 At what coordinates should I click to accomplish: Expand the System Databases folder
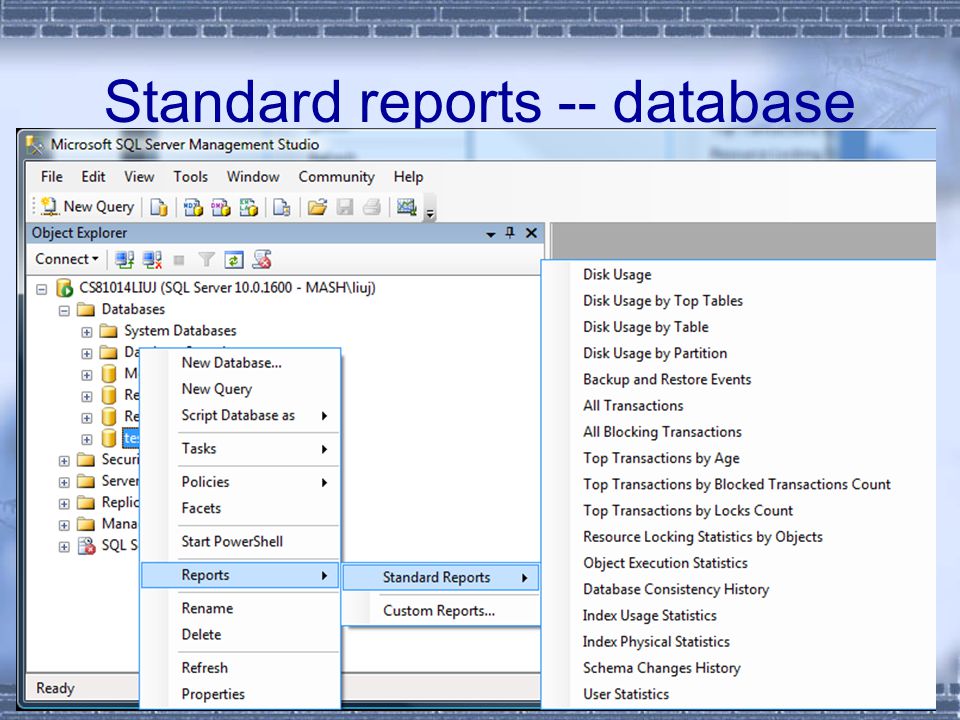87,332
